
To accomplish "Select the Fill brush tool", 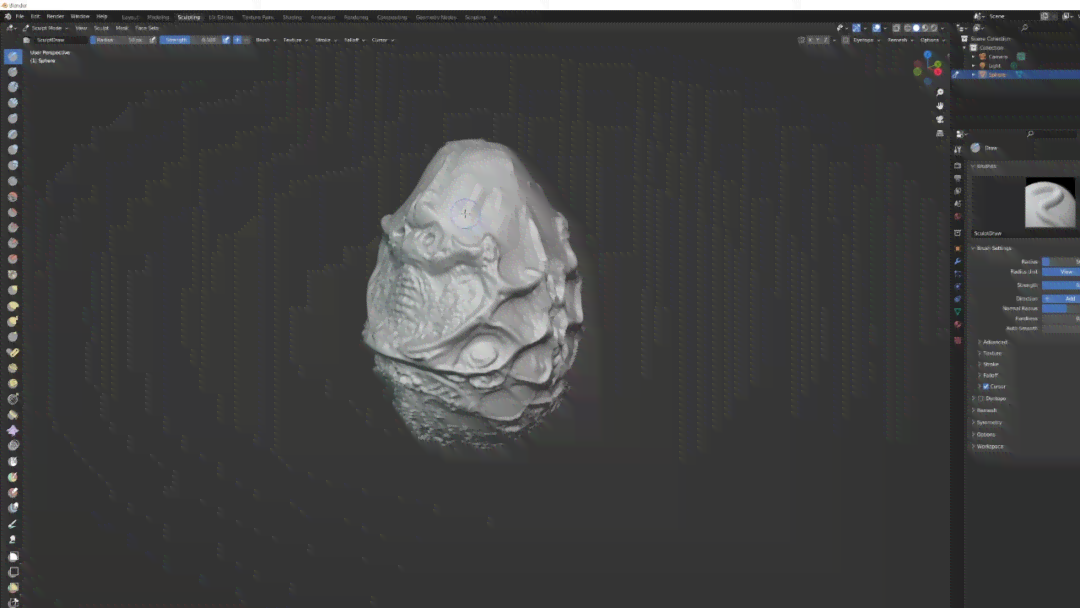I will point(13,227).
